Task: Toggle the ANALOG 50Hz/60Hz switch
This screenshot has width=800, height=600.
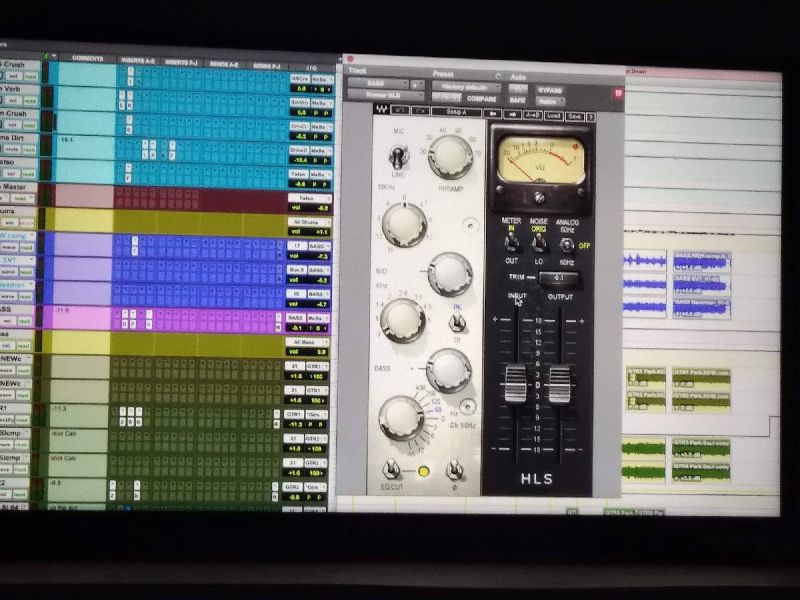Action: (x=565, y=245)
